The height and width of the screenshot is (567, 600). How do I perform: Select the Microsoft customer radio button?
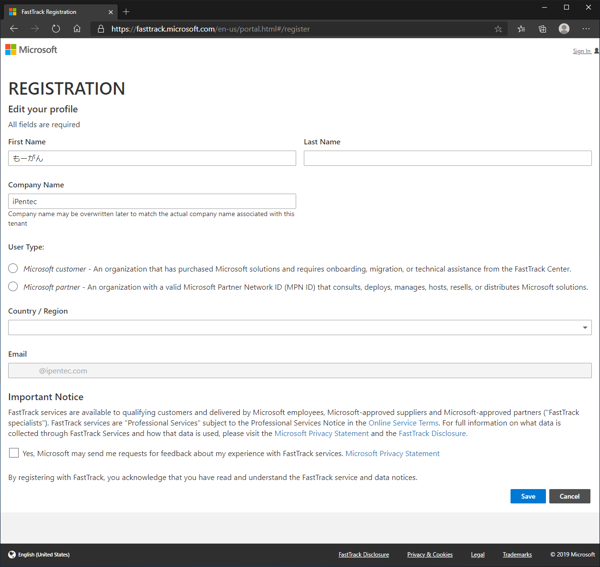coord(13,268)
